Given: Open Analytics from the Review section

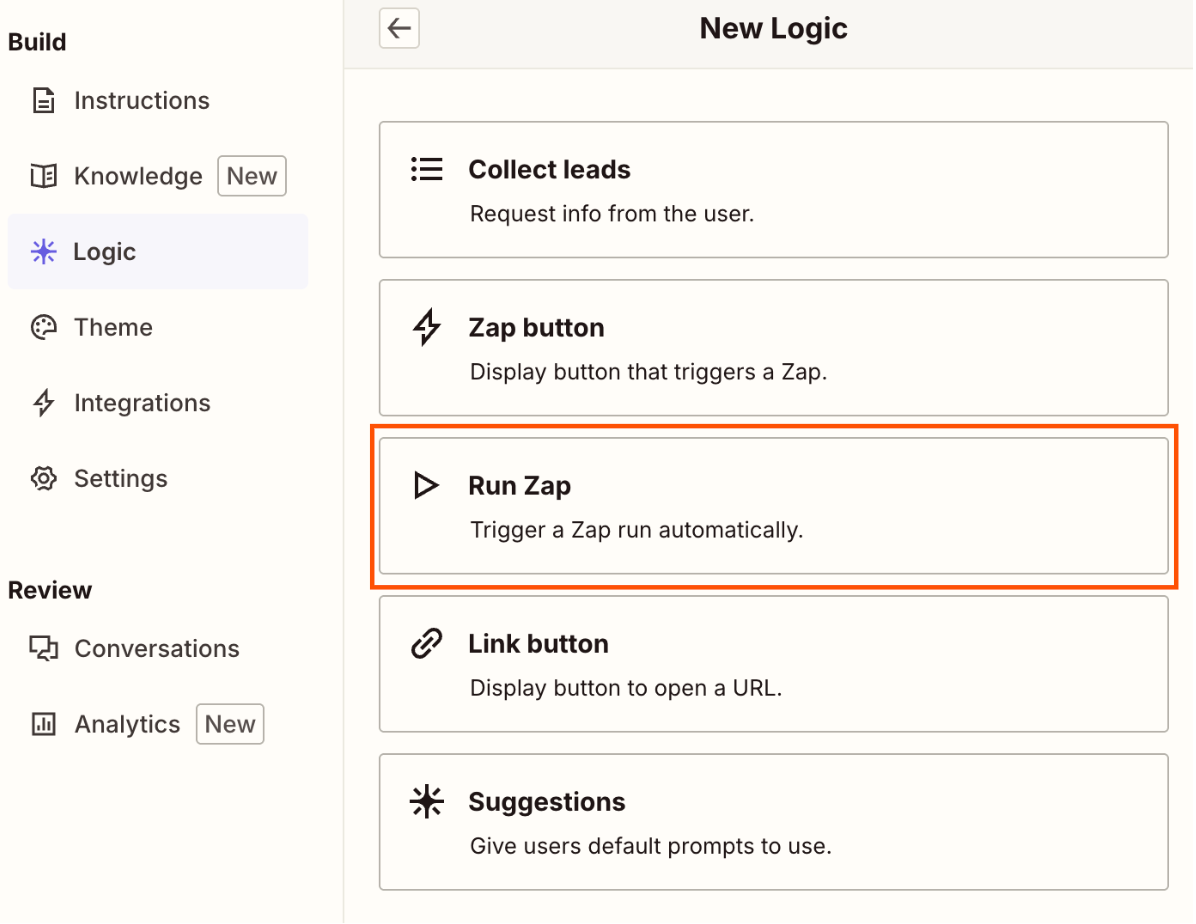Looking at the screenshot, I should coord(127,725).
